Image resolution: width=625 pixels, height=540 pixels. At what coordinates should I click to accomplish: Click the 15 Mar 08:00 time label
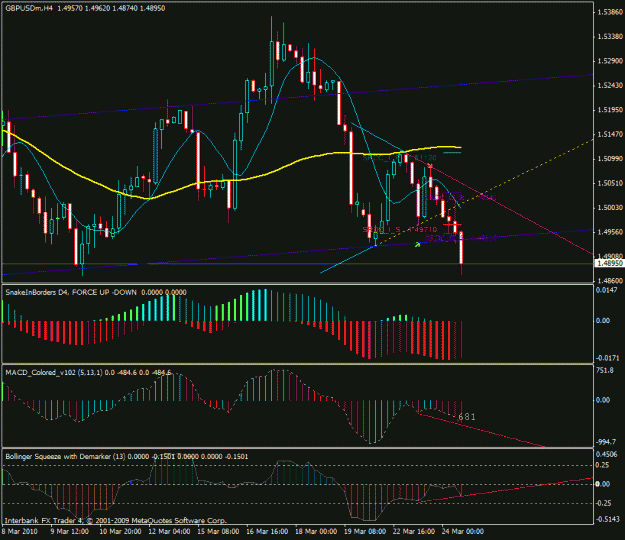pyautogui.click(x=218, y=531)
